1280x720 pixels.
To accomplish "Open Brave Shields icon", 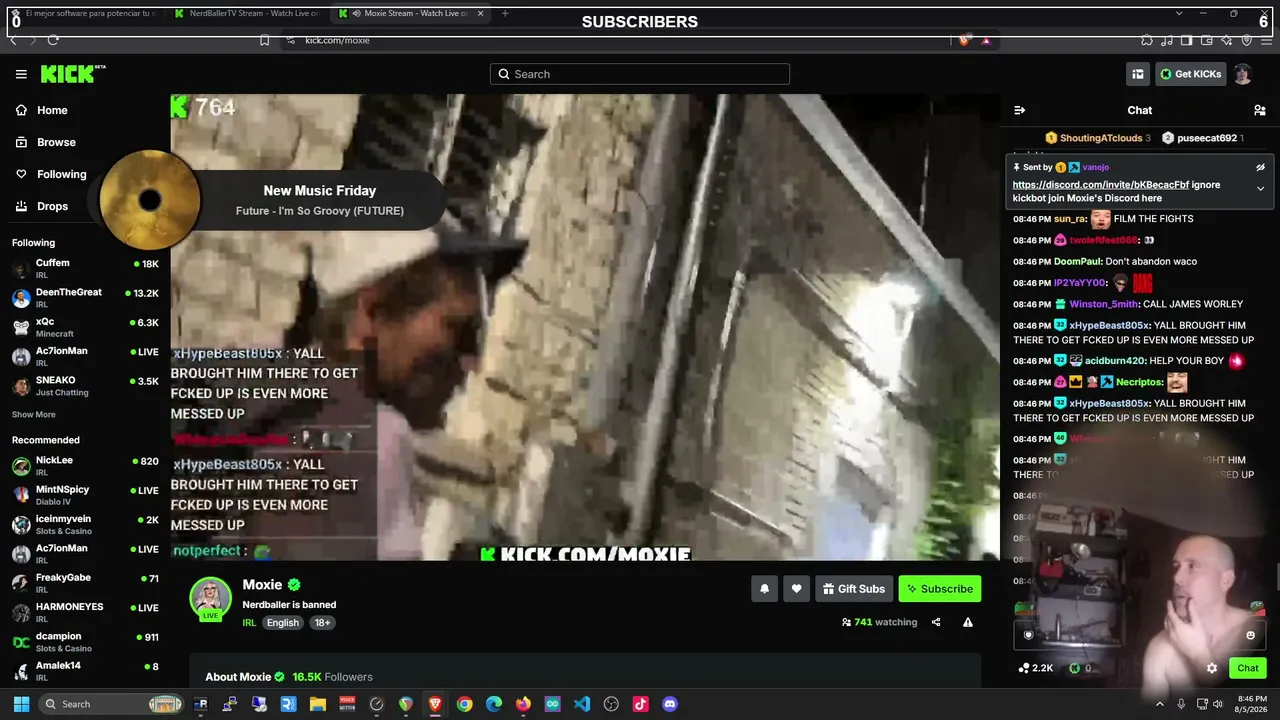I will click(963, 40).
